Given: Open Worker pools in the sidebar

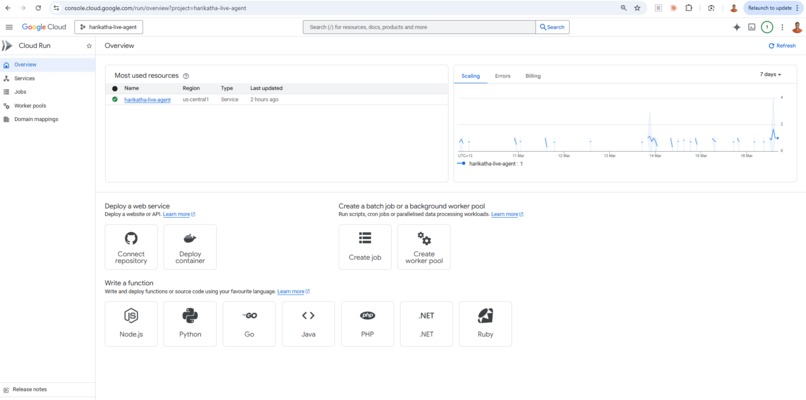Looking at the screenshot, I should pyautogui.click(x=47, y=106).
